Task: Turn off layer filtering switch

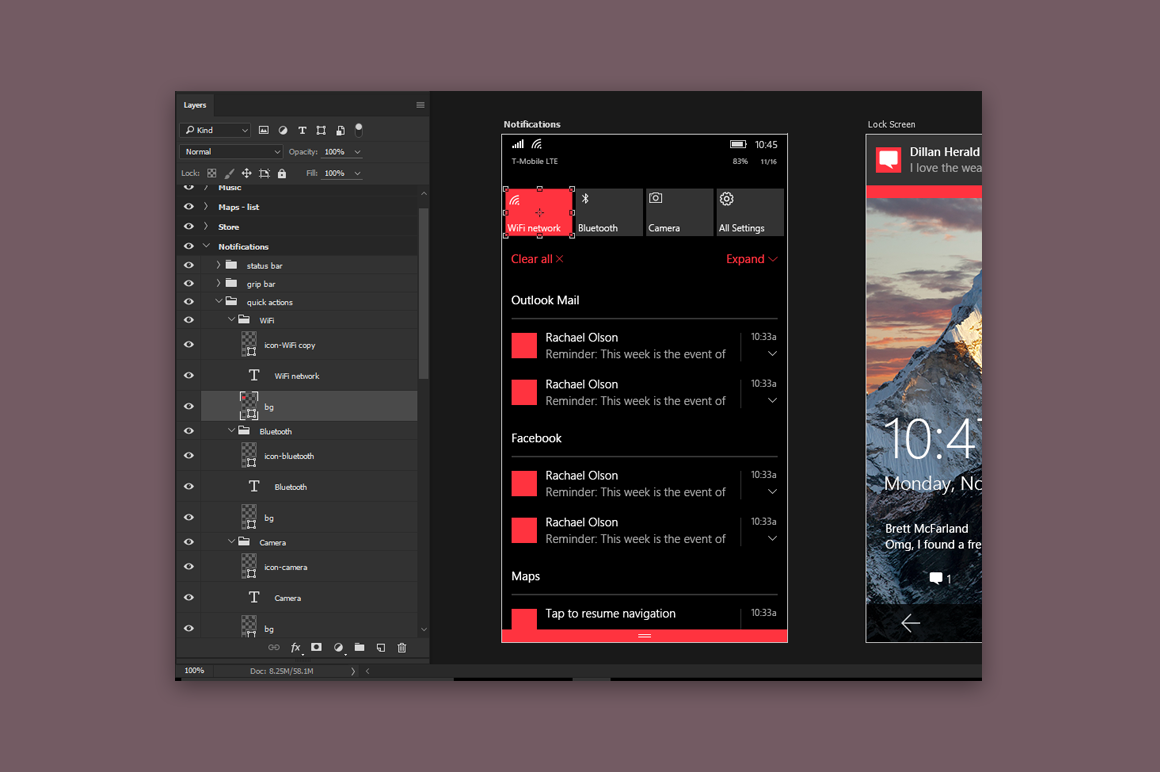Action: (359, 129)
